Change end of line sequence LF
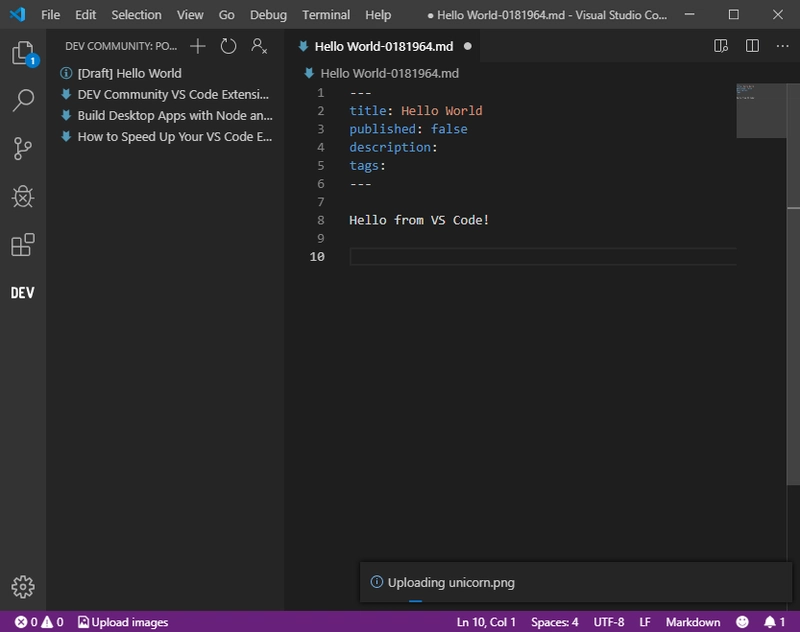Screen dimensions: 800x632 (x=645, y=622)
